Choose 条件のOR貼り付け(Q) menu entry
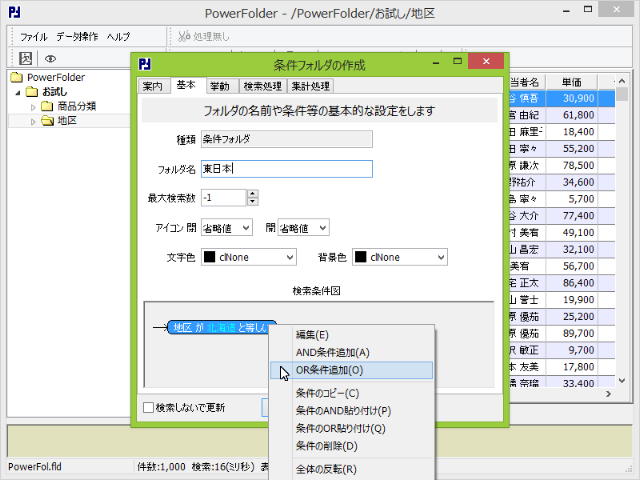 point(351,429)
